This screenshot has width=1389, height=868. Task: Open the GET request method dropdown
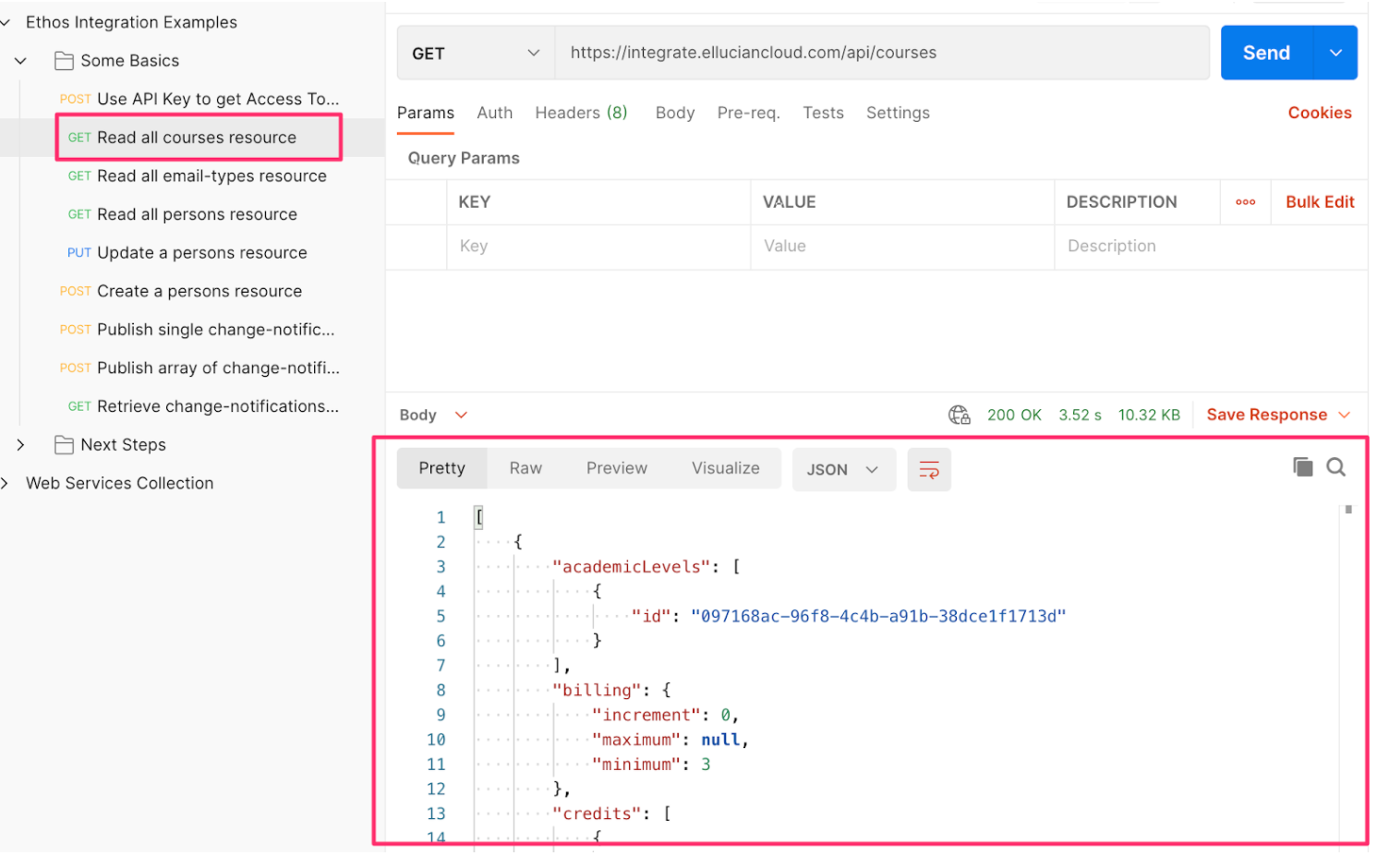[475, 53]
